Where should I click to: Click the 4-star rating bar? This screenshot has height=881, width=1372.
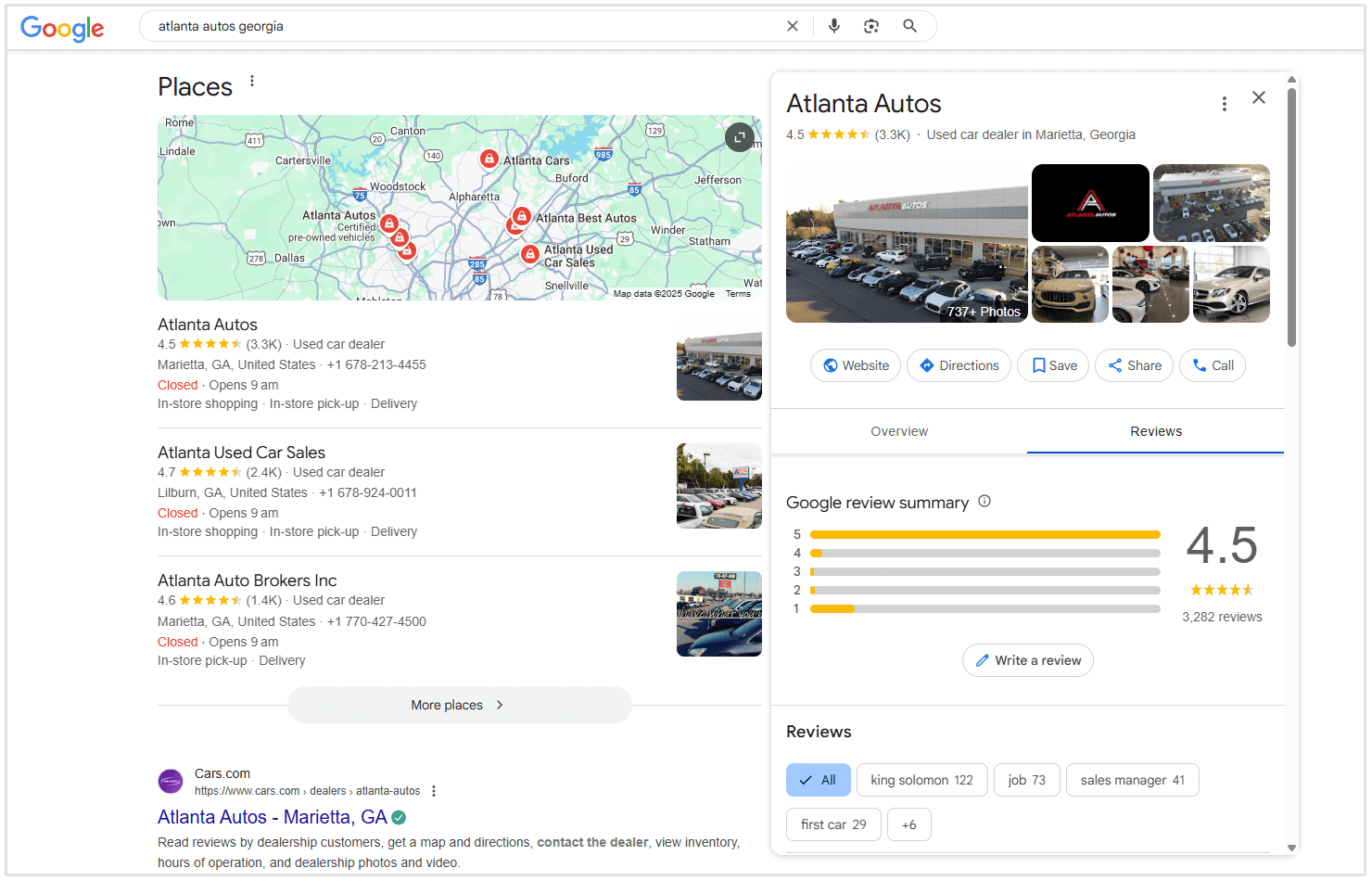click(985, 553)
